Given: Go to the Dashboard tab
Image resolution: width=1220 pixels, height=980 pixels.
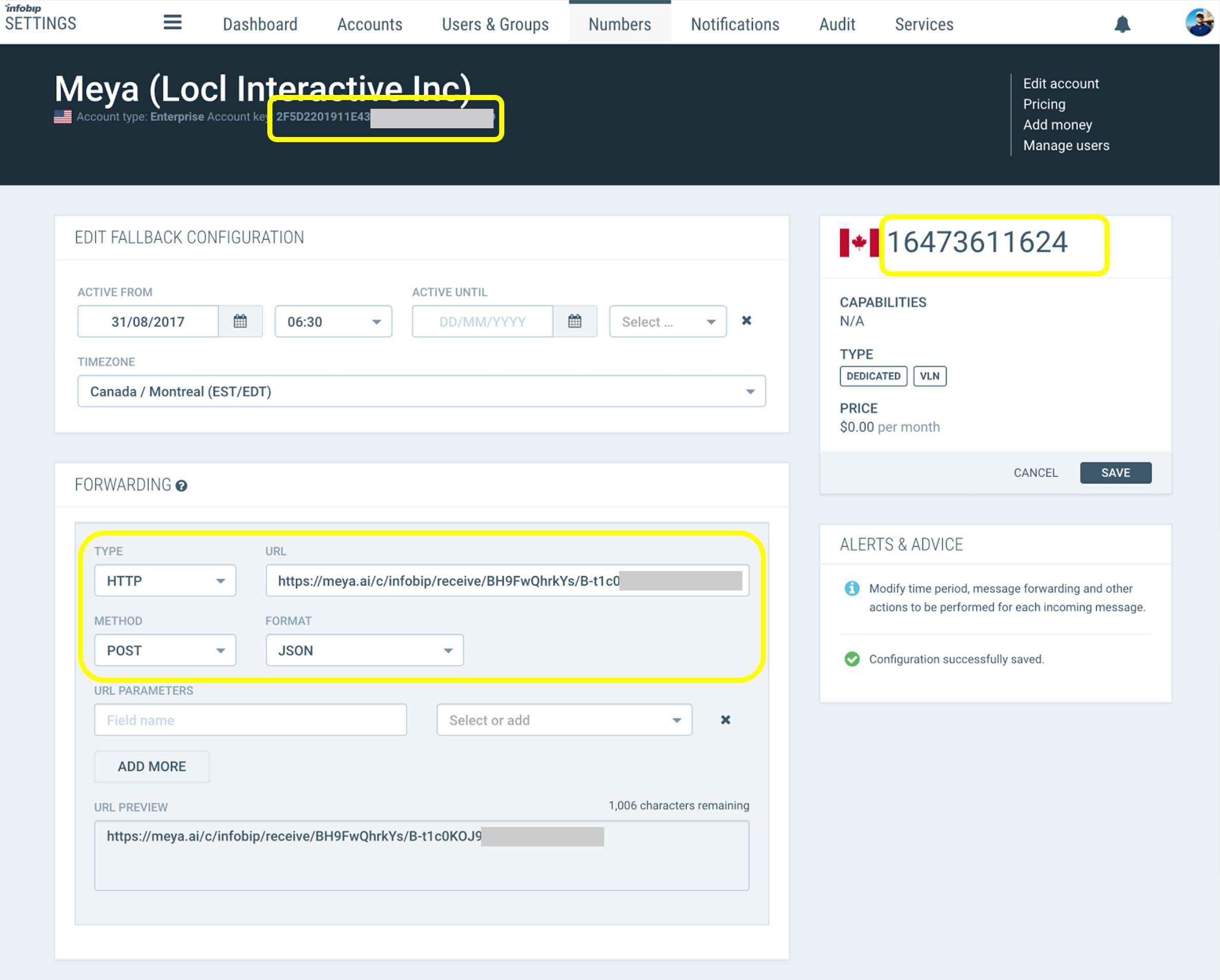Looking at the screenshot, I should pyautogui.click(x=260, y=24).
